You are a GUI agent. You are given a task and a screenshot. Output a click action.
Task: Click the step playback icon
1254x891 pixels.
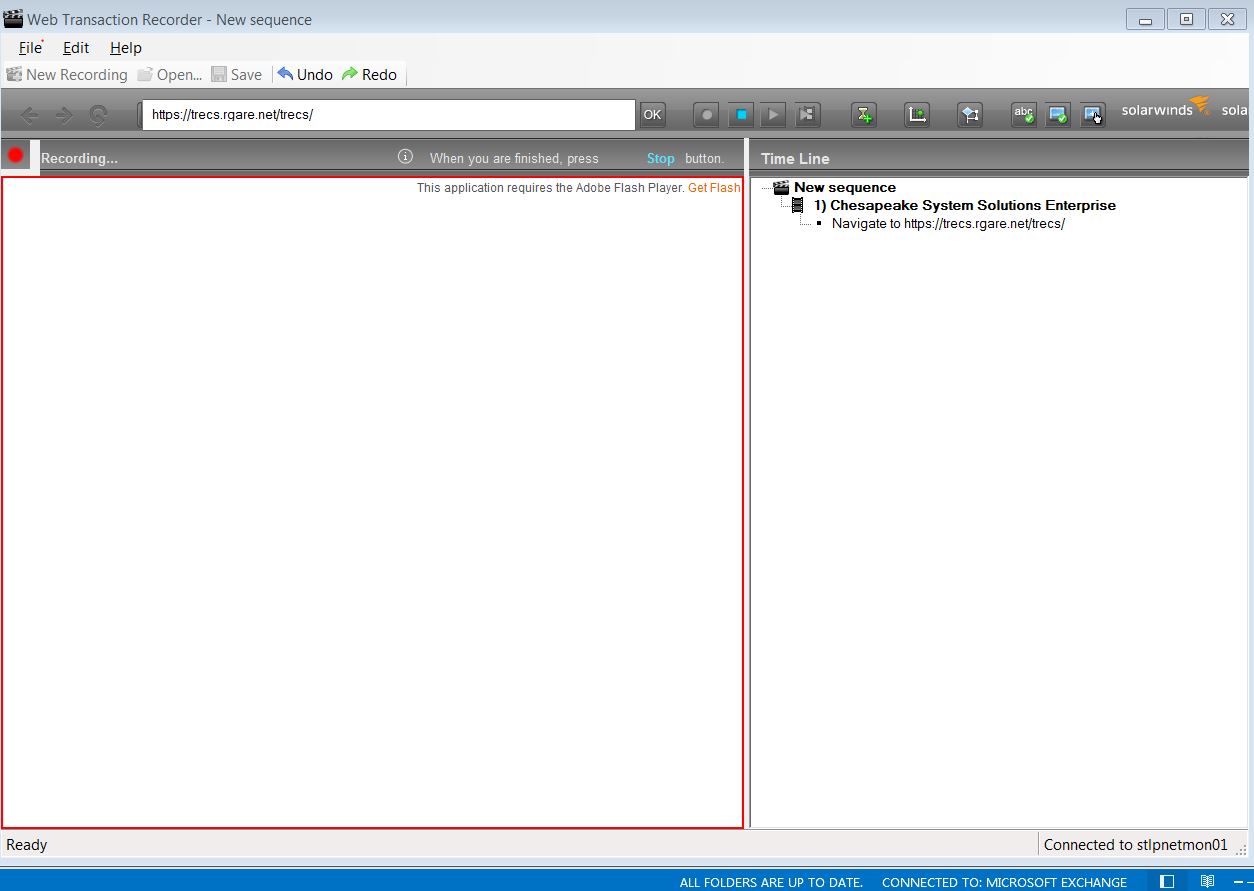(807, 115)
